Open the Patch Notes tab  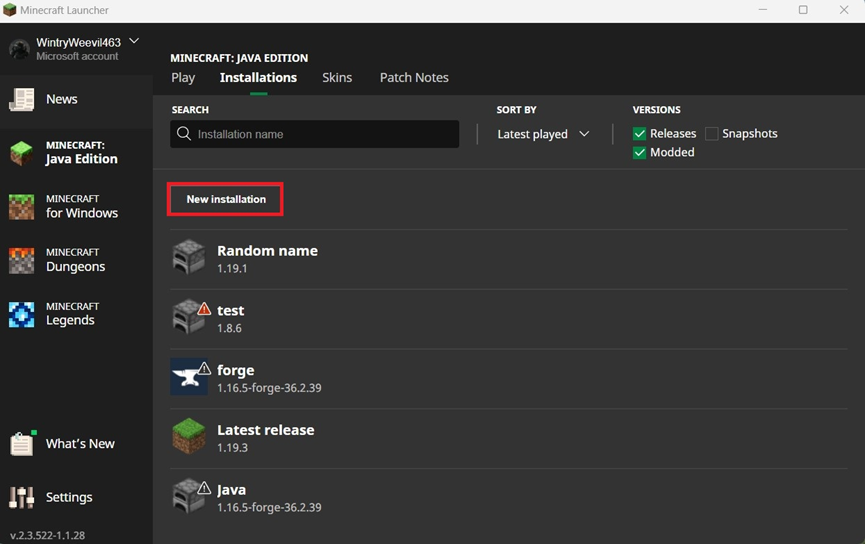tap(414, 78)
